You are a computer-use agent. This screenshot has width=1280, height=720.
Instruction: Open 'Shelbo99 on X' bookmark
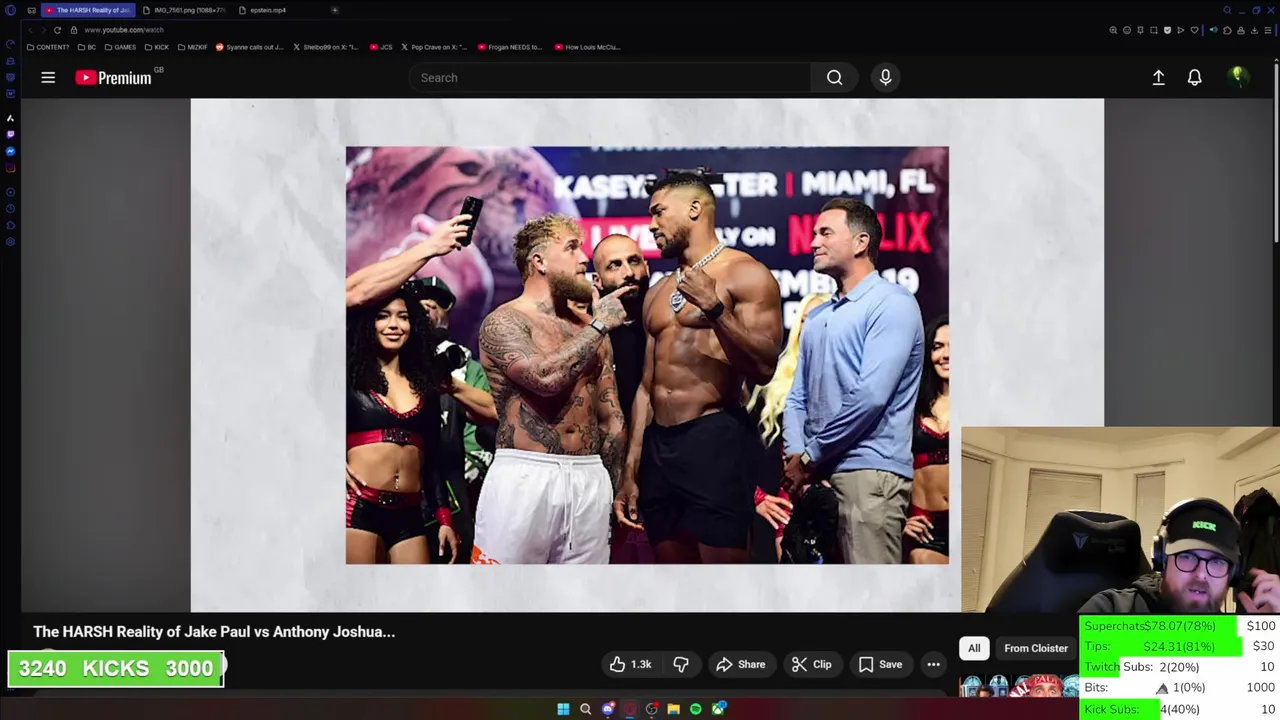325,47
